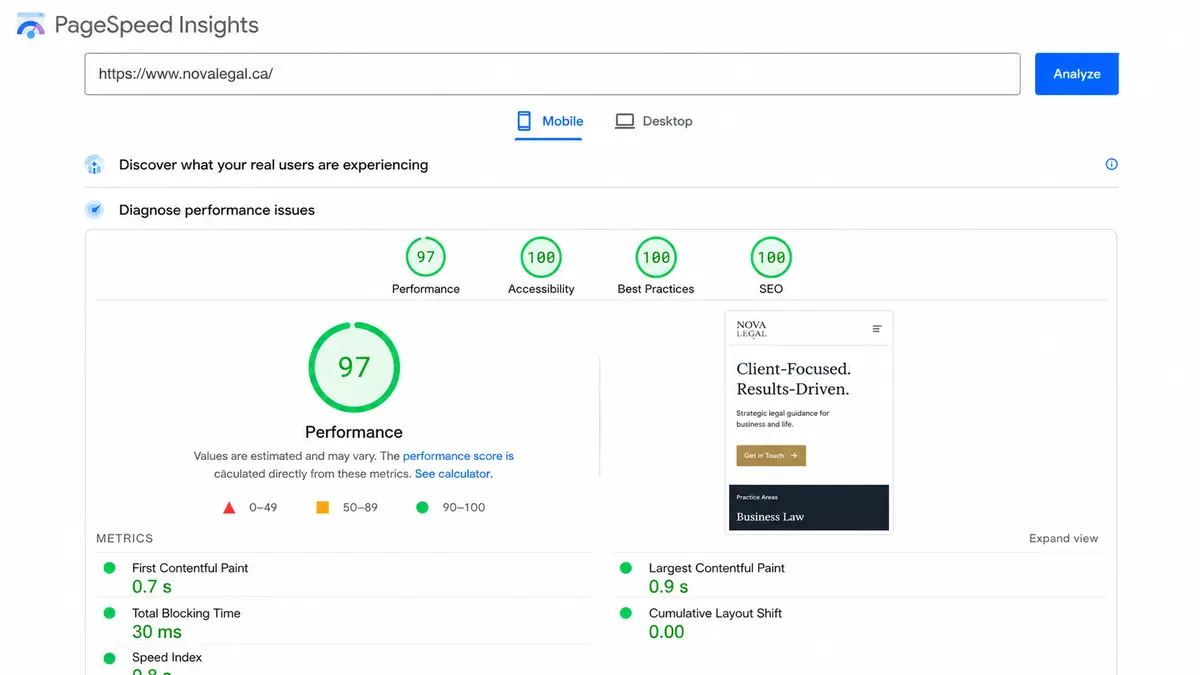Select the 100 SEO score gauge
The height and width of the screenshot is (675, 1200).
(771, 257)
